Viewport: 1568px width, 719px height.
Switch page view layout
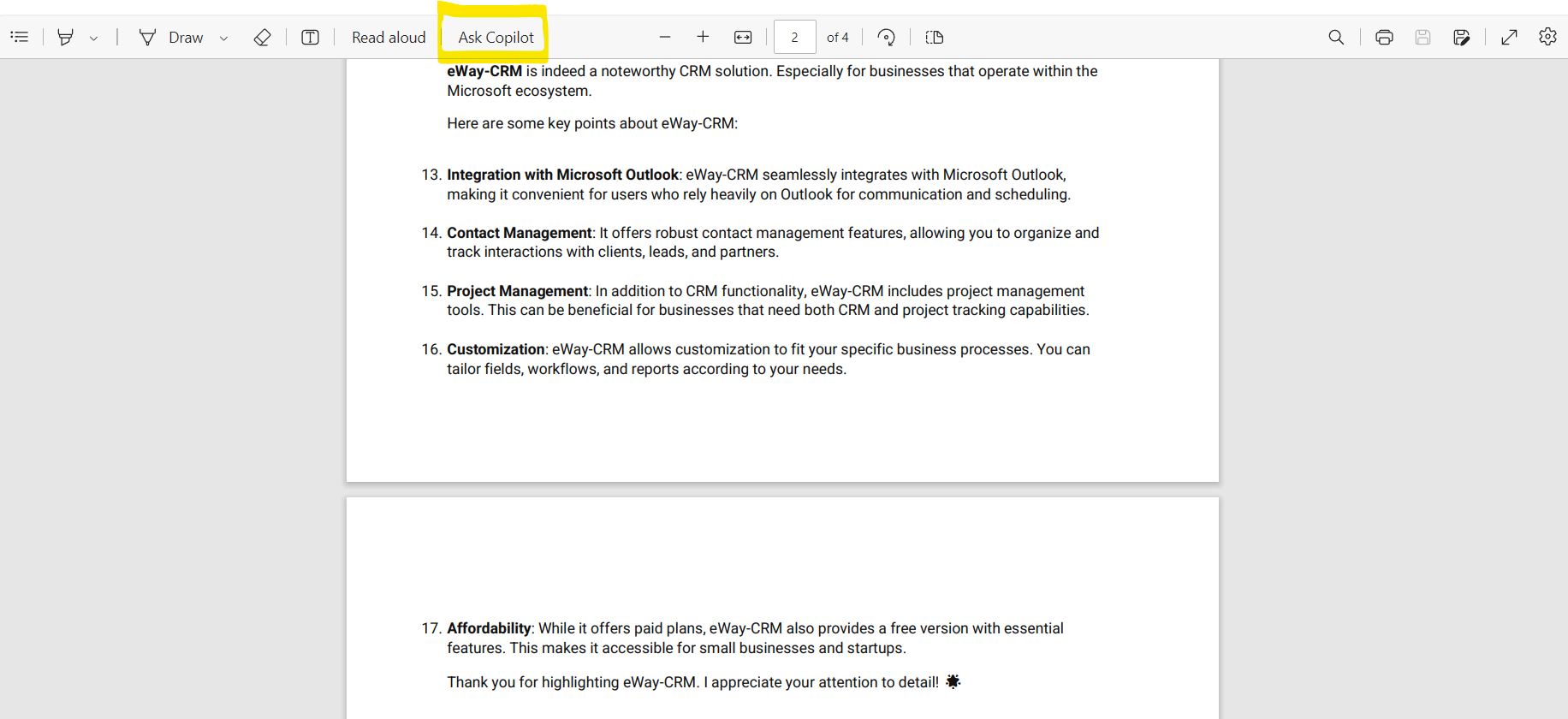935,37
